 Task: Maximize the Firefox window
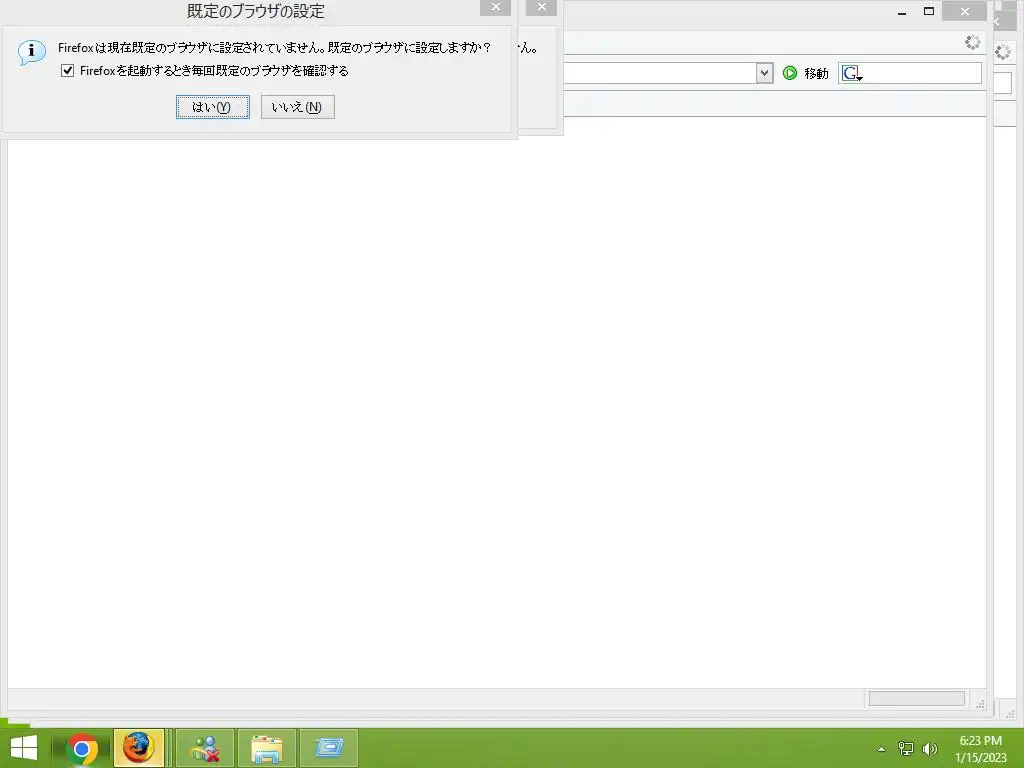pyautogui.click(x=929, y=12)
